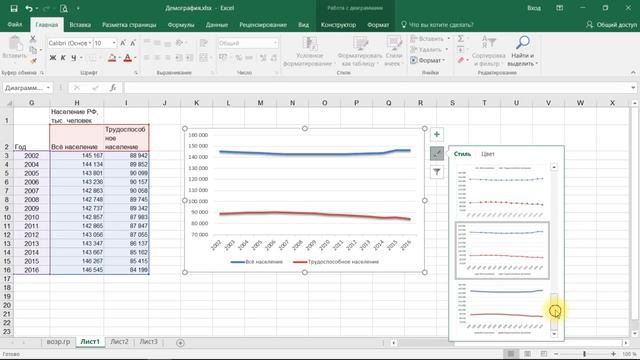The height and width of the screenshot is (360, 640).
Task: Open Найти и выделить magnifier menu
Action: (x=522, y=51)
